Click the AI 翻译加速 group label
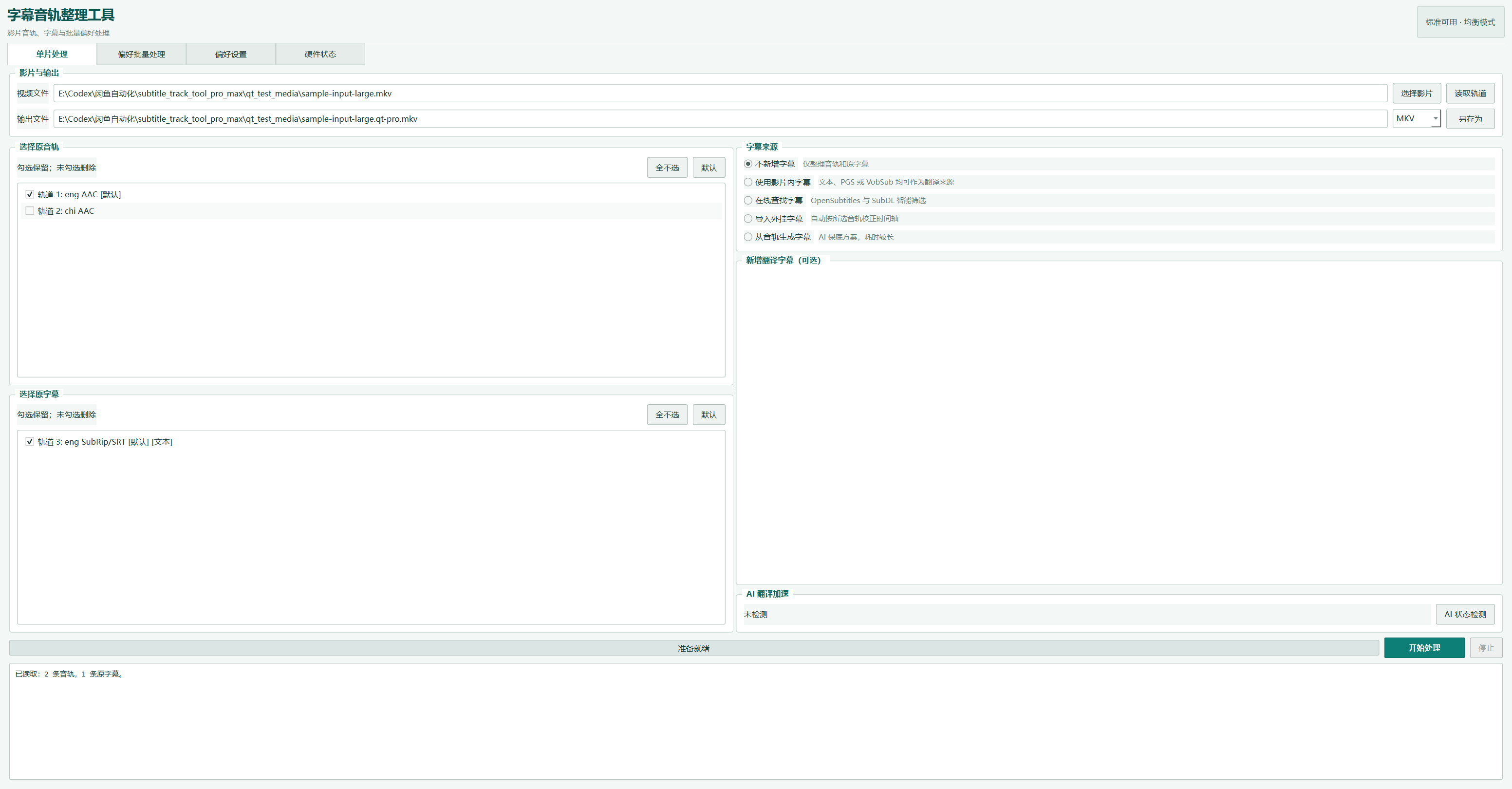Screen dimensions: 1512x789 tap(767, 594)
